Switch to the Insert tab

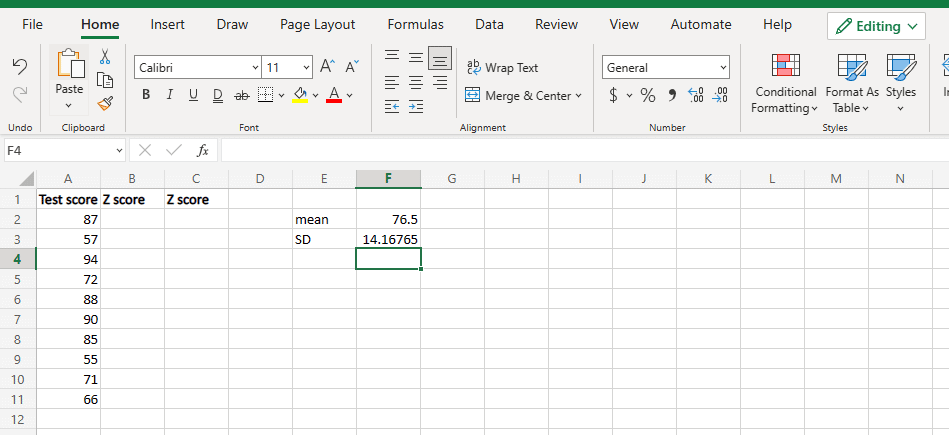[x=168, y=25]
